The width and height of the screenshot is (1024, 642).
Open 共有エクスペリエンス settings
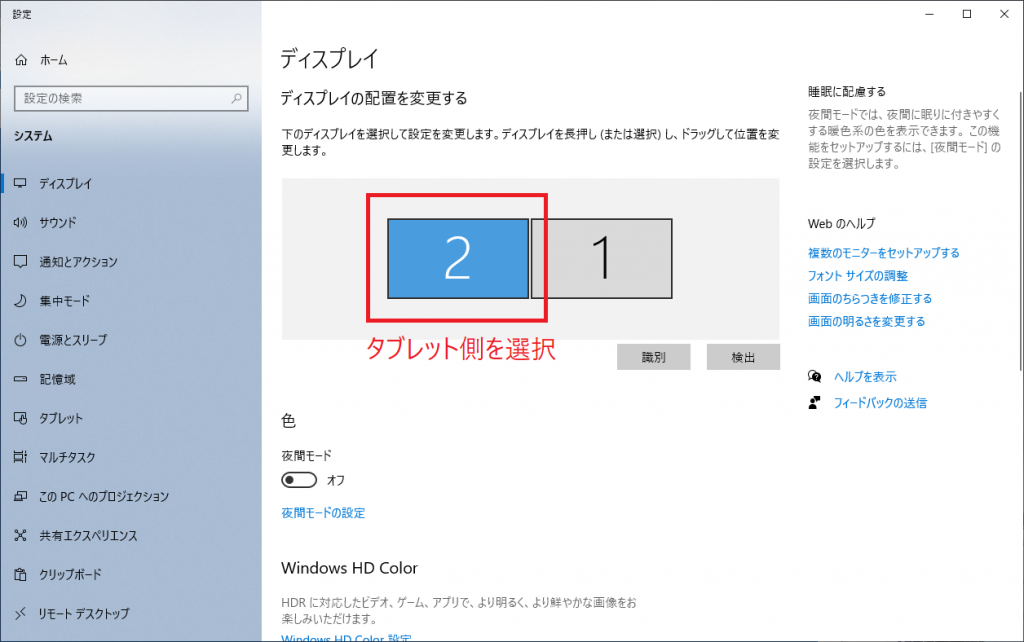[x=88, y=536]
